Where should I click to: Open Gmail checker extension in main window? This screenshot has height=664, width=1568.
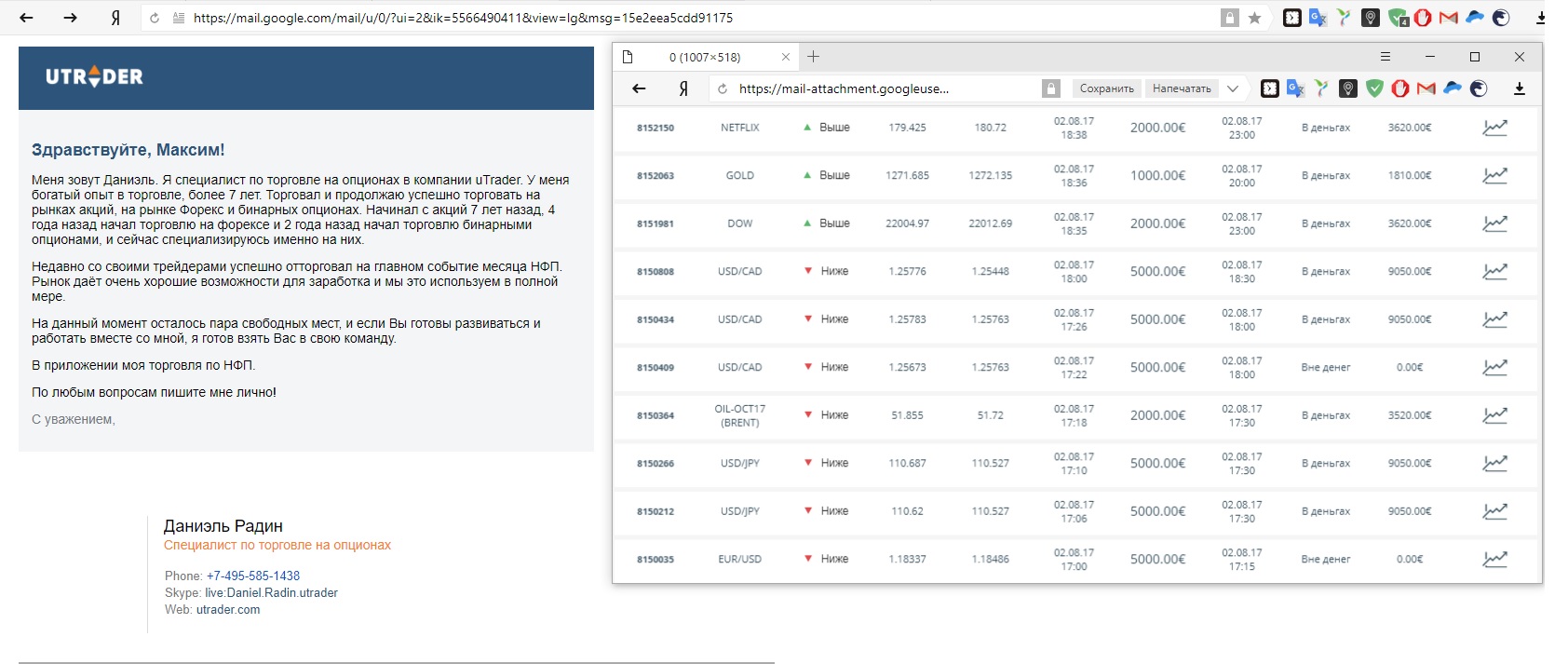click(x=1448, y=18)
